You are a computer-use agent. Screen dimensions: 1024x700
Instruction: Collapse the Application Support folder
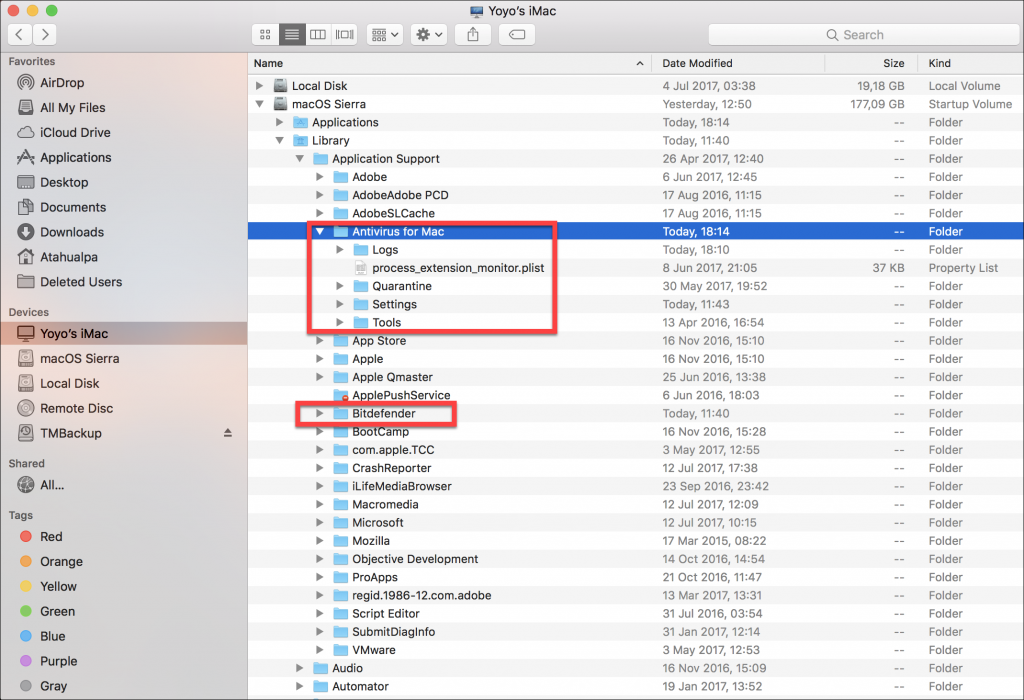click(x=300, y=159)
